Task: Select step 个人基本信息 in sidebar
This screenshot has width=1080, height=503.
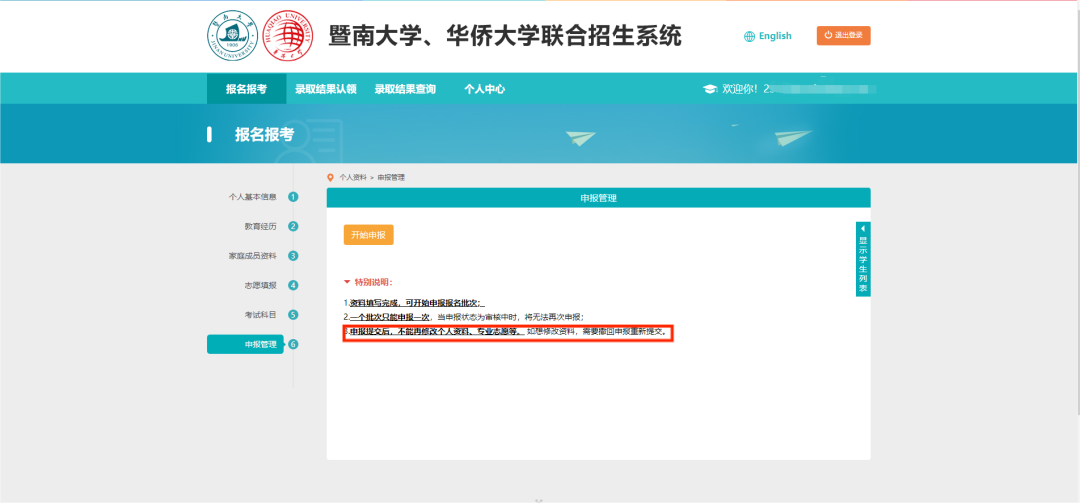Action: pyautogui.click(x=253, y=197)
